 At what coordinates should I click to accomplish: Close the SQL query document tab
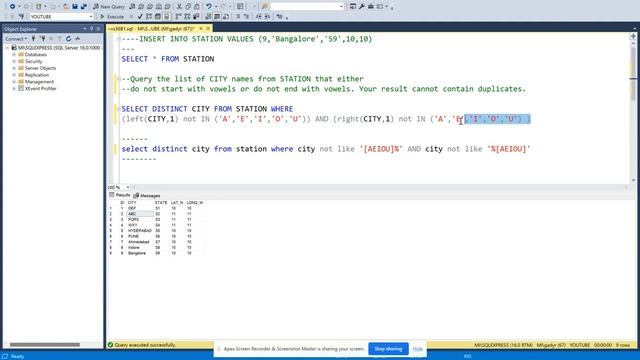coord(208,29)
